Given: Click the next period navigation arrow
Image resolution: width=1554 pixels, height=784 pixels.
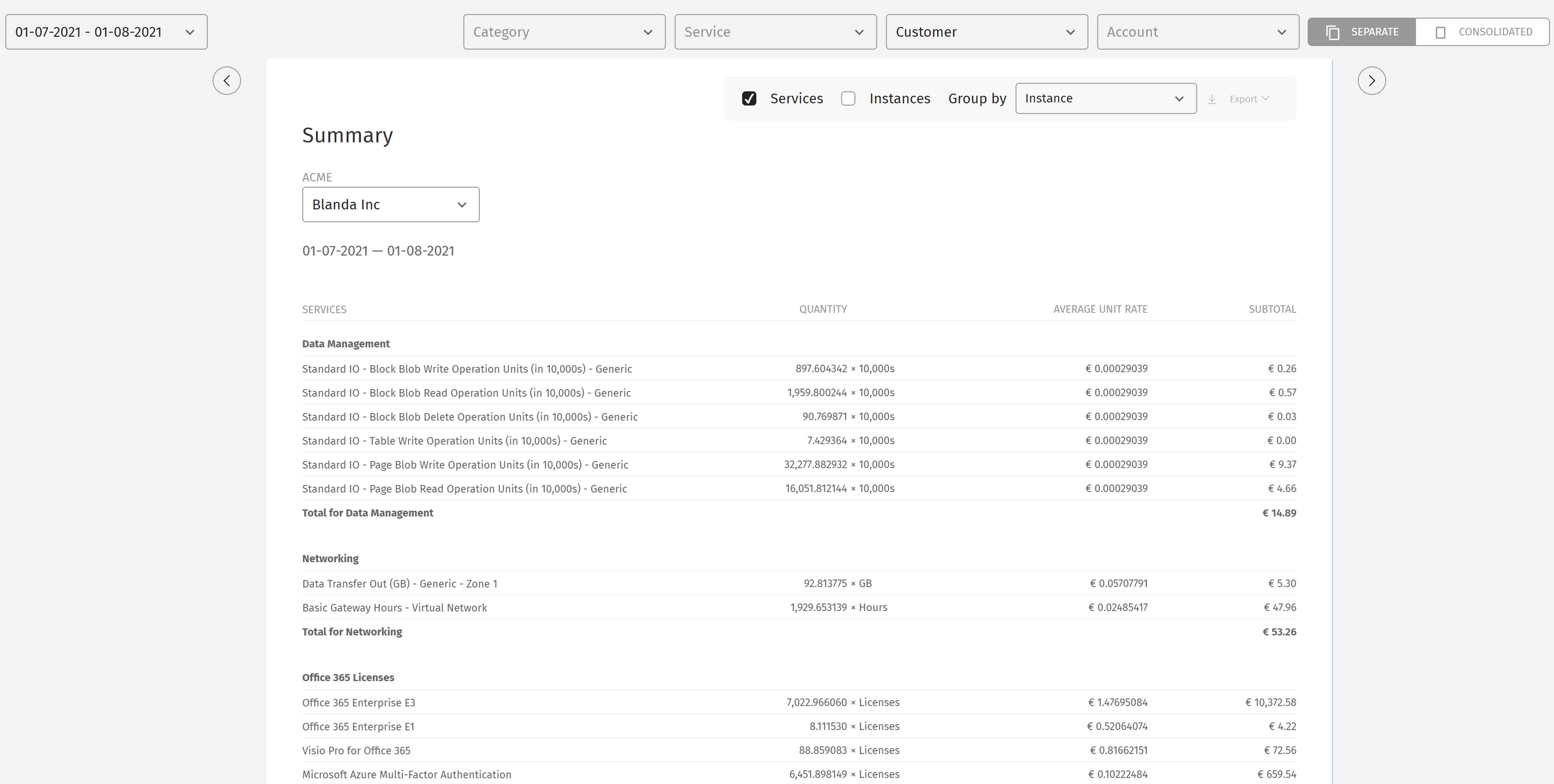Looking at the screenshot, I should click(x=1371, y=80).
